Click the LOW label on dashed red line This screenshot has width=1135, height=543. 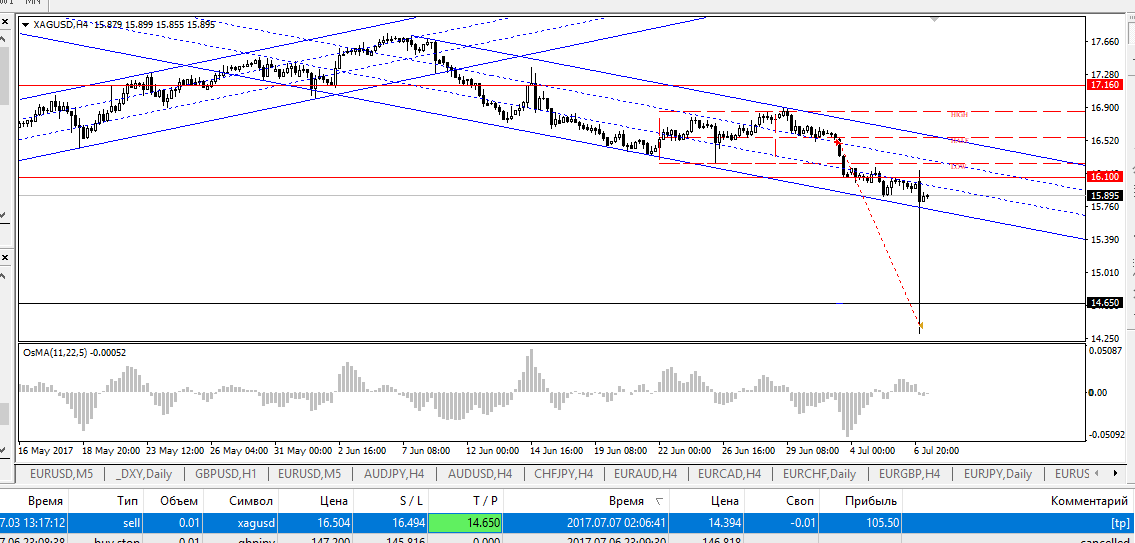(x=958, y=167)
